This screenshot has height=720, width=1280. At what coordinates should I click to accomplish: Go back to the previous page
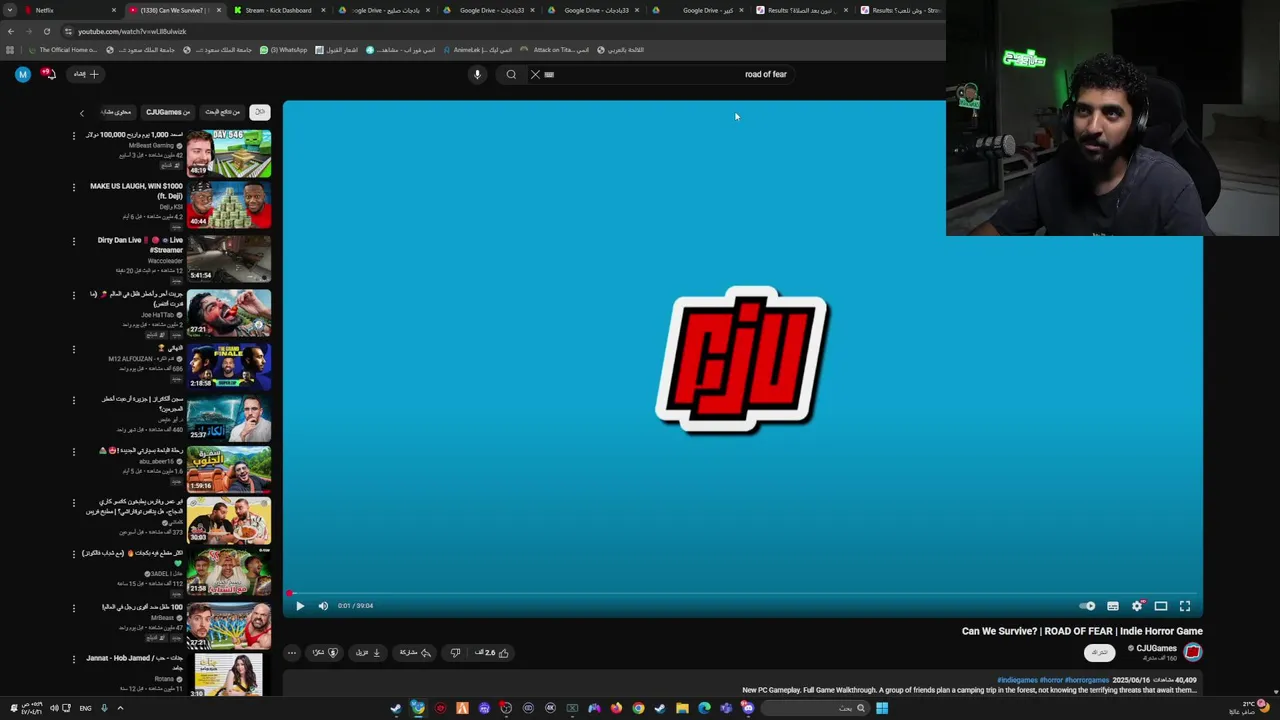pyautogui.click(x=10, y=31)
